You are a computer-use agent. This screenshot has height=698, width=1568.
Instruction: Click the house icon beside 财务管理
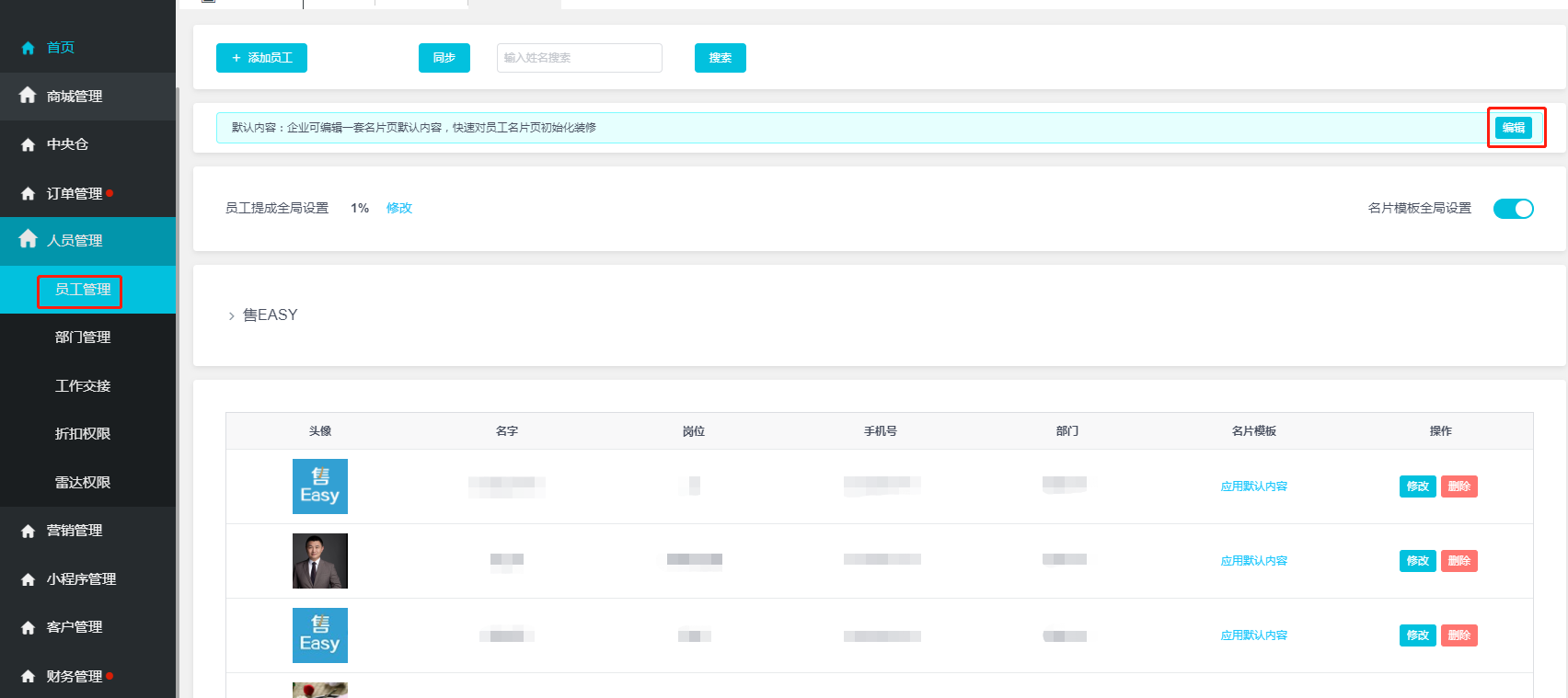coord(28,676)
